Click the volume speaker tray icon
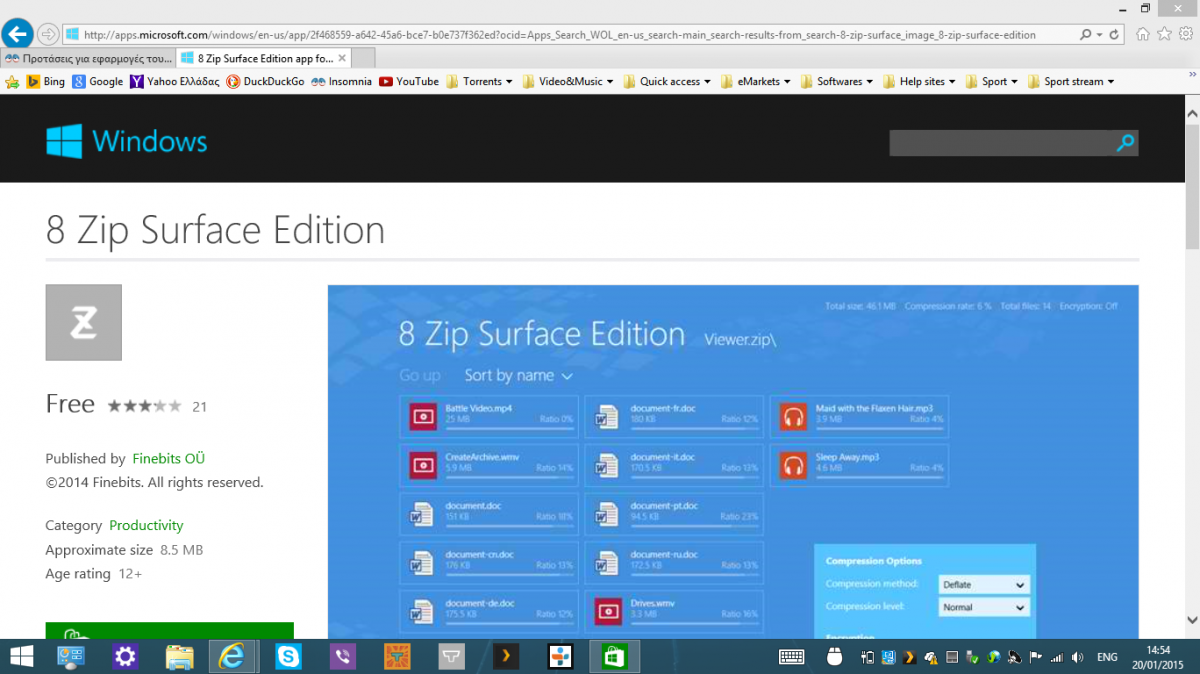 coord(1077,657)
